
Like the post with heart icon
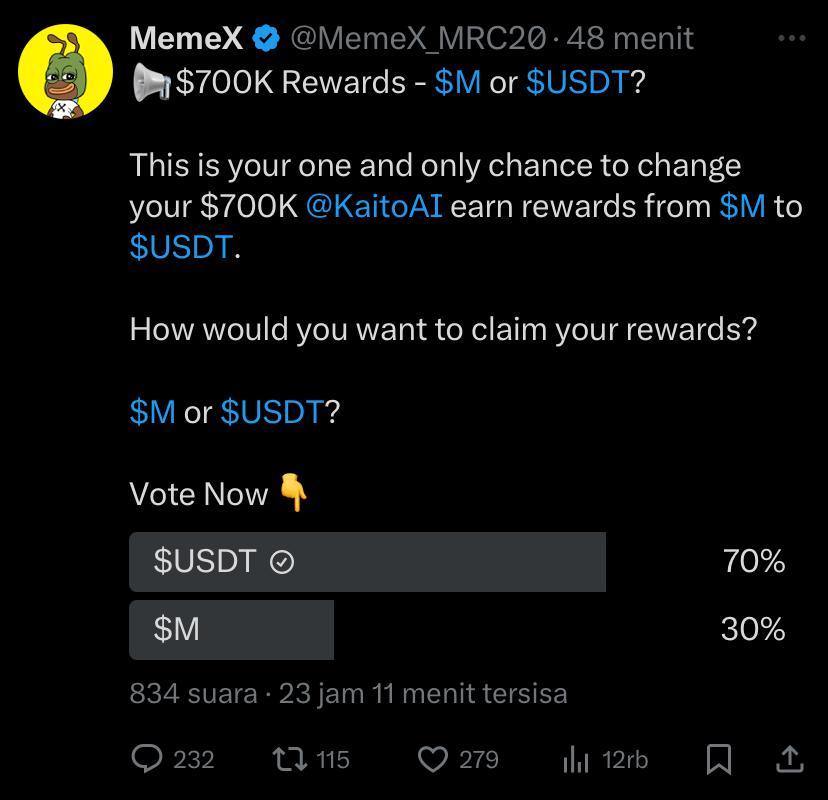[x=432, y=759]
